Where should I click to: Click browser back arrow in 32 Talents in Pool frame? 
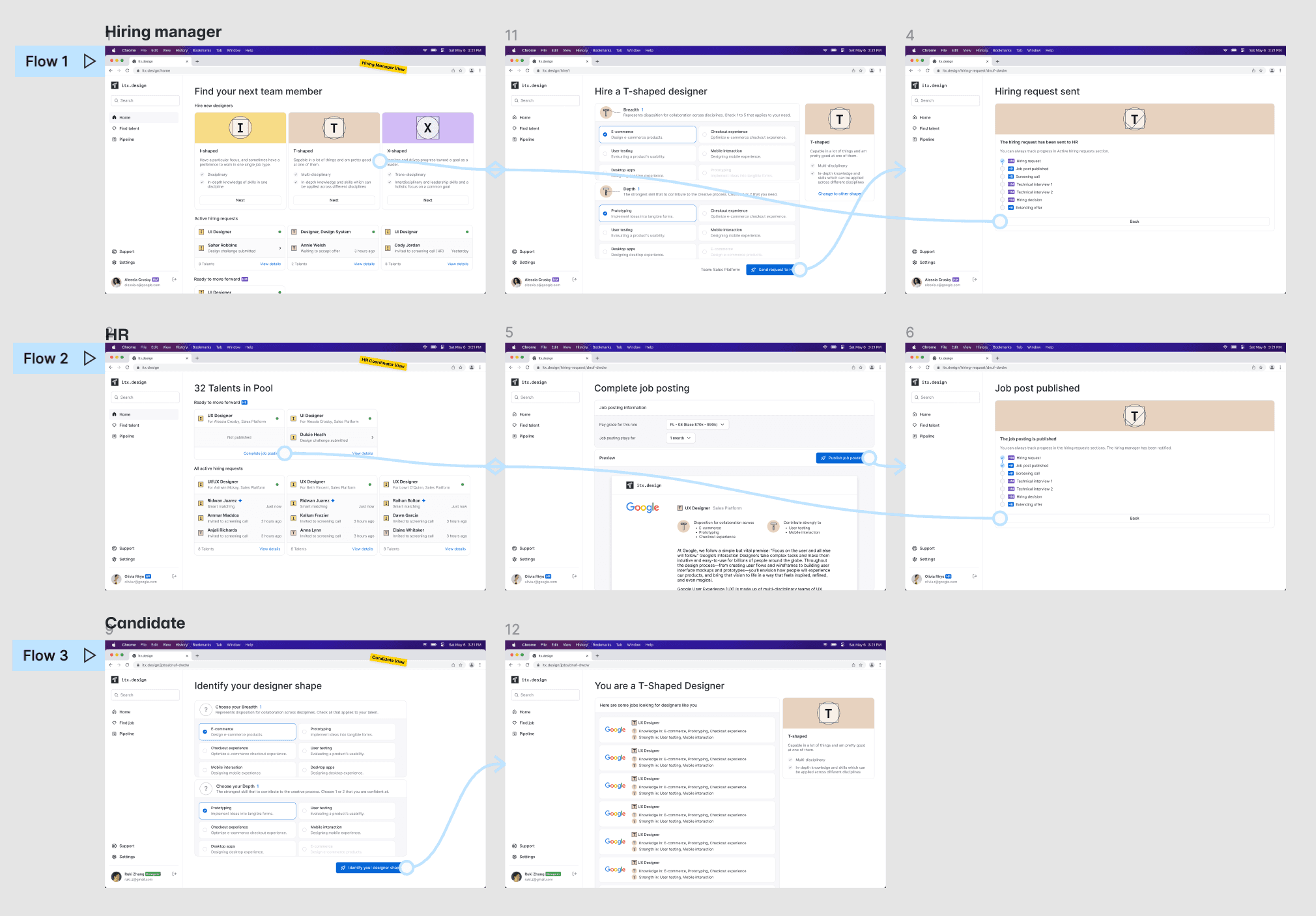[x=111, y=367]
